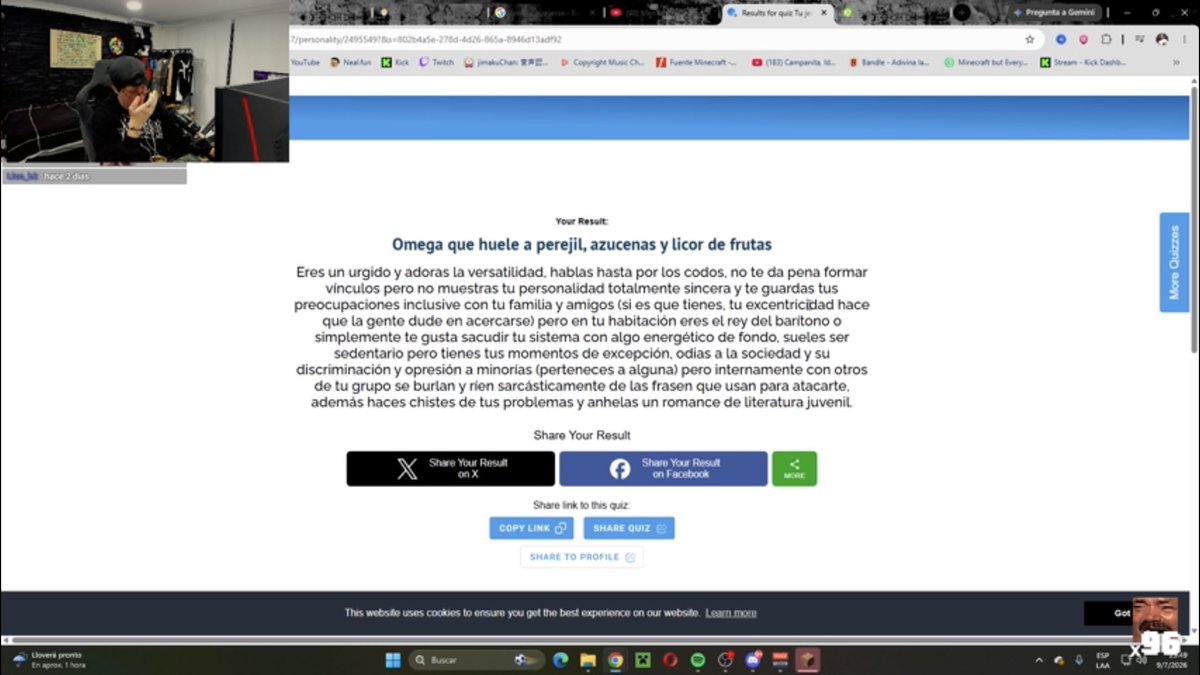Image resolution: width=1200 pixels, height=675 pixels.
Task: Open the Opera taskbar icon
Action: tap(670, 660)
